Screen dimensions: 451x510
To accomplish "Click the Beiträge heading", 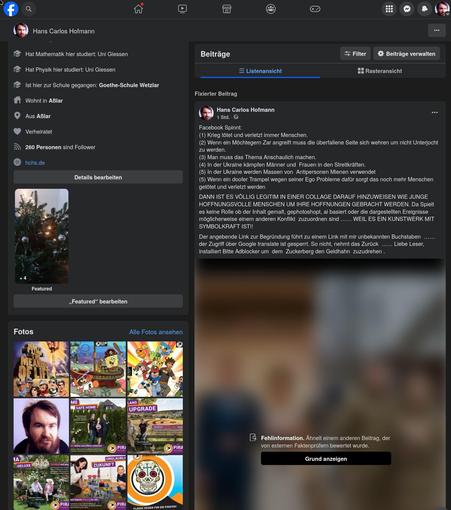I will [215, 54].
